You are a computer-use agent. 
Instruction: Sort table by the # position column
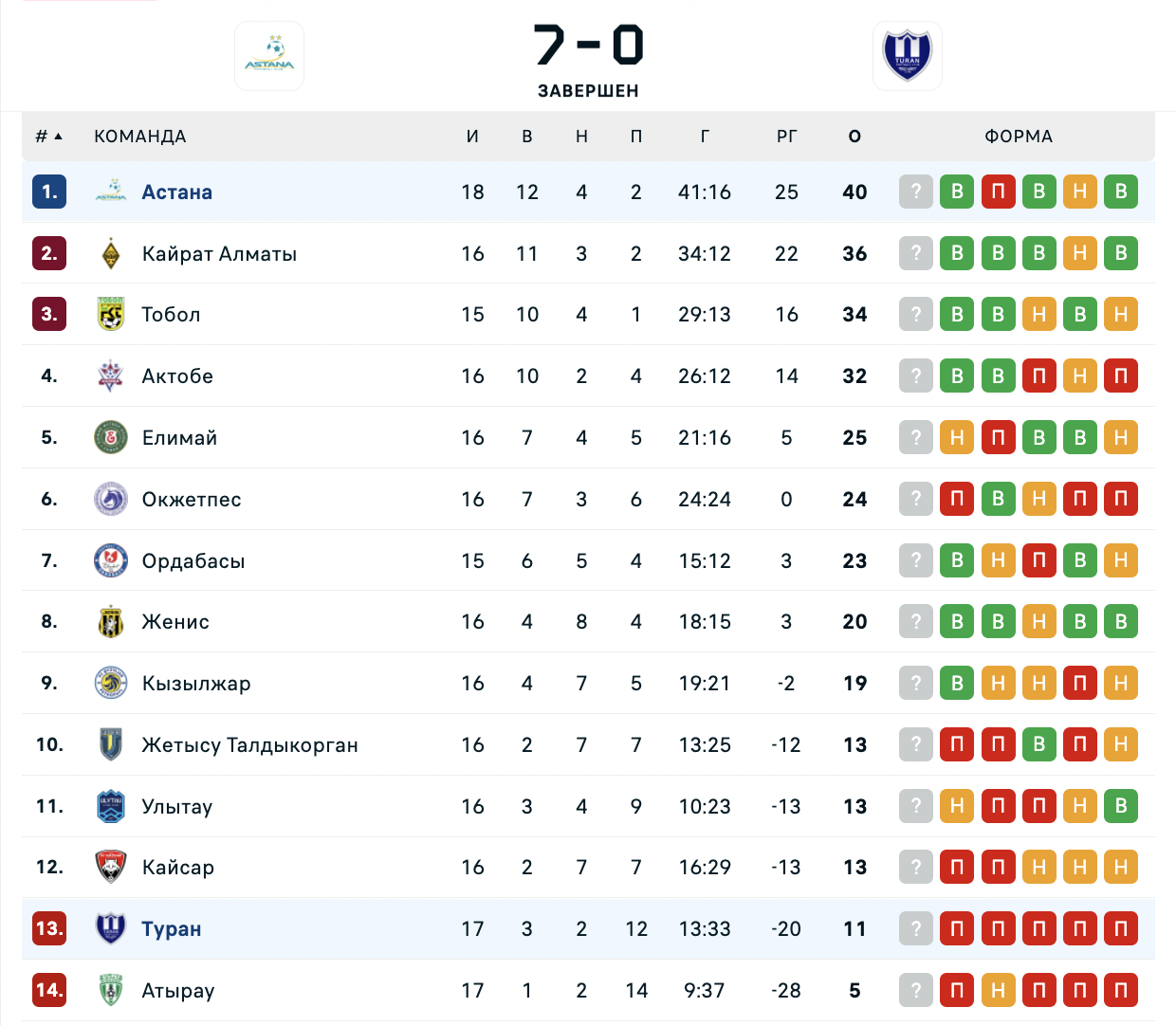tap(49, 137)
